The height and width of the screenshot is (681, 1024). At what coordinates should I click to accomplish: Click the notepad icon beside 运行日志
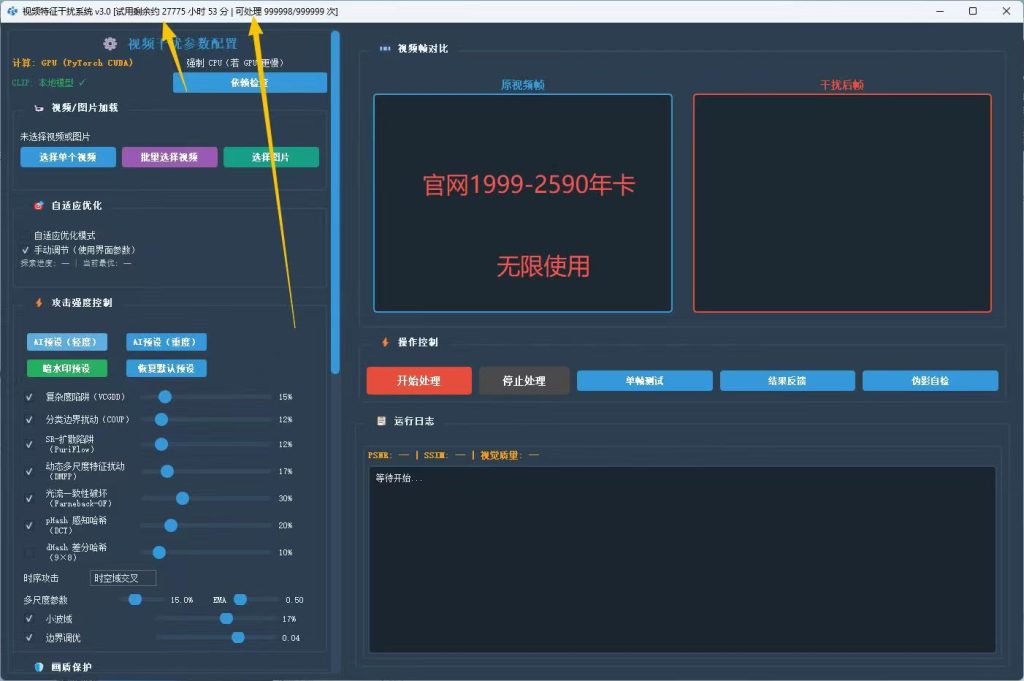point(381,421)
